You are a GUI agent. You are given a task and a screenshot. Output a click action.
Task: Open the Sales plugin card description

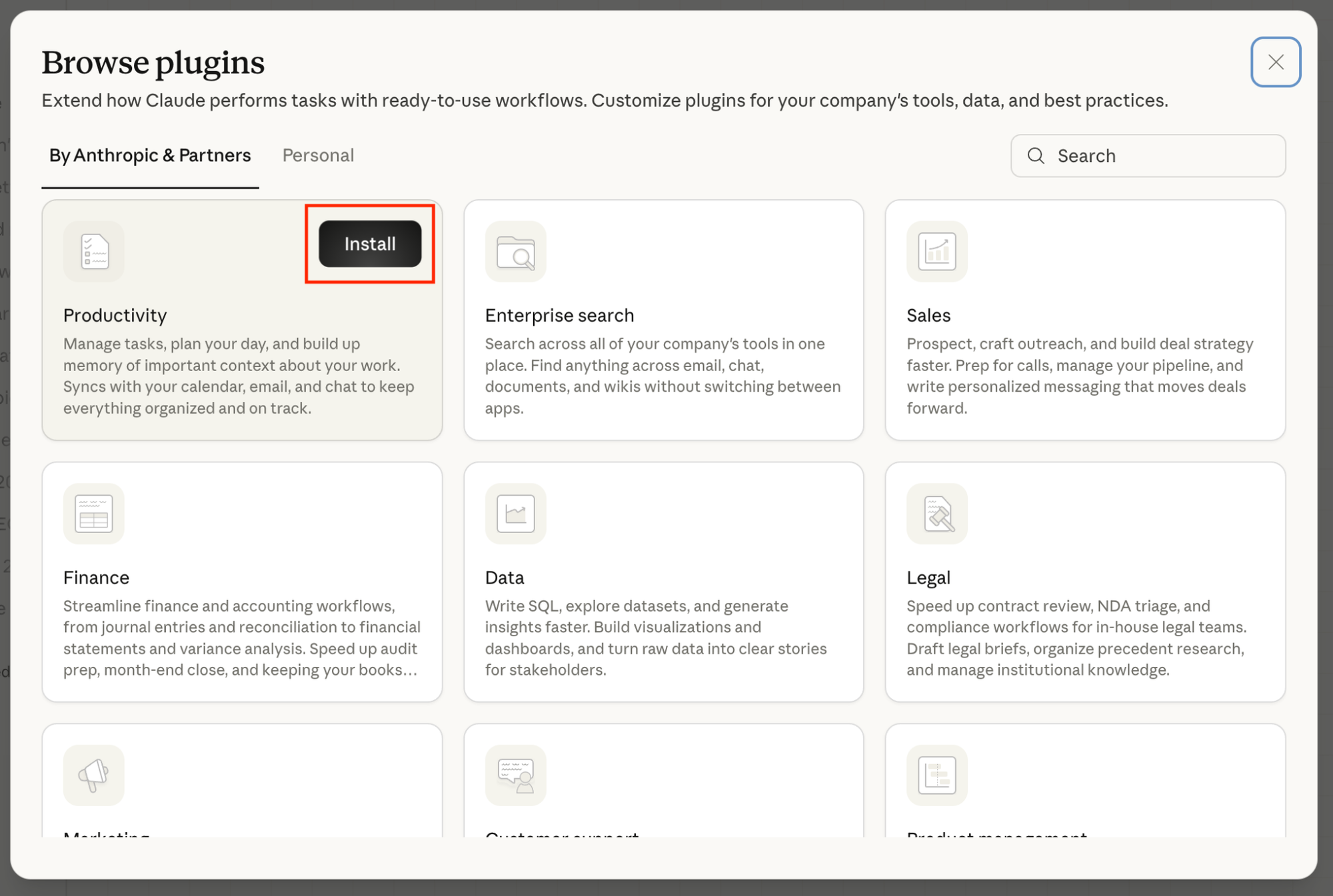pyautogui.click(x=1080, y=376)
